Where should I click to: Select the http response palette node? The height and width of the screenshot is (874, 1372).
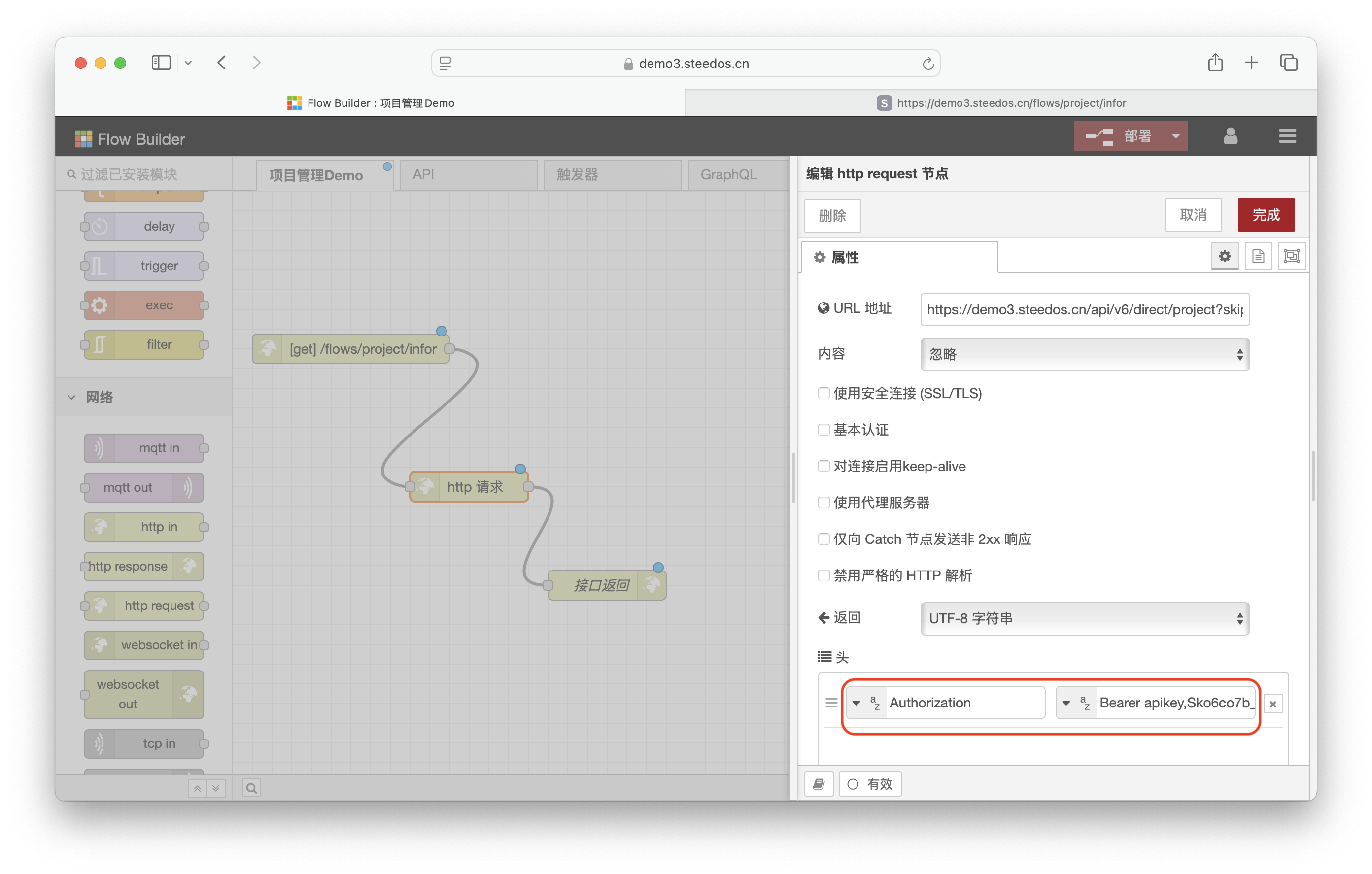(x=143, y=566)
